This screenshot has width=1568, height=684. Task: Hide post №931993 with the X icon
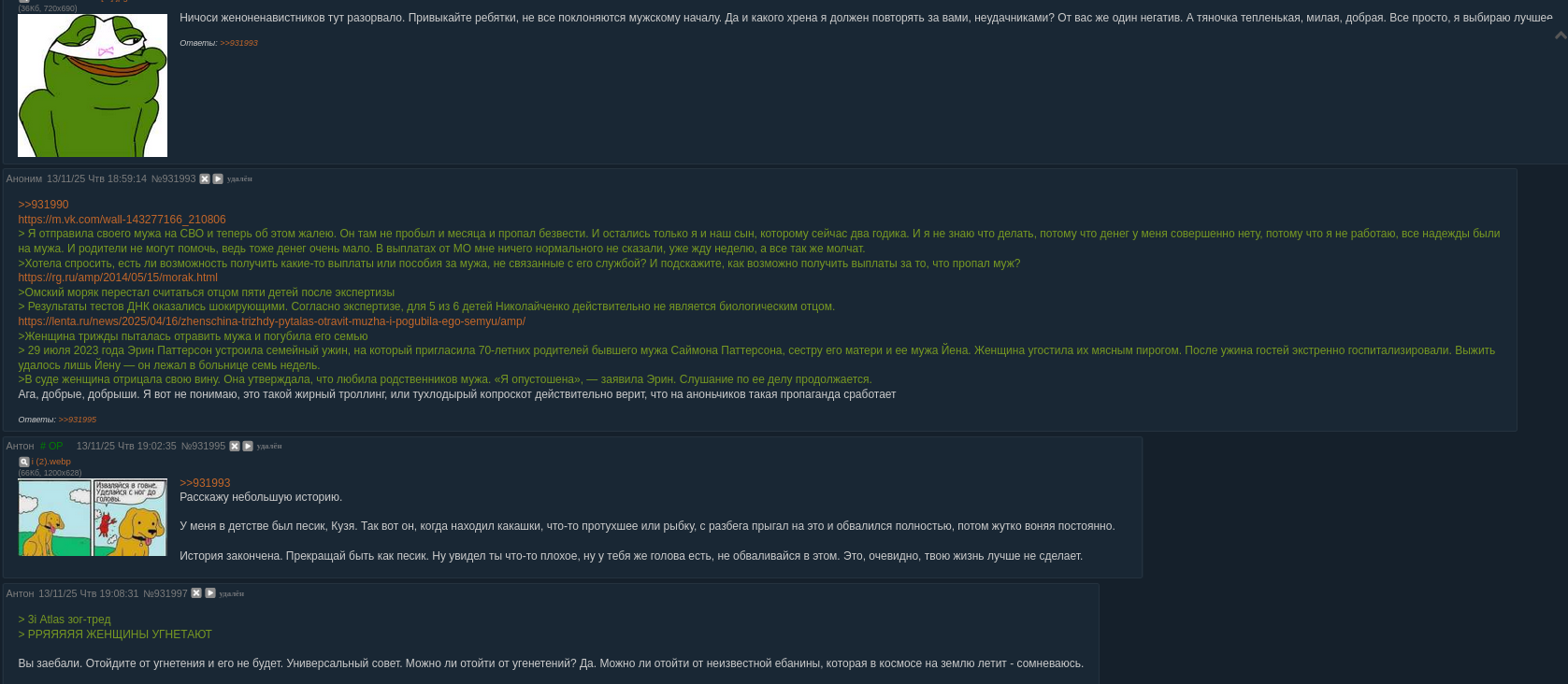[x=205, y=179]
